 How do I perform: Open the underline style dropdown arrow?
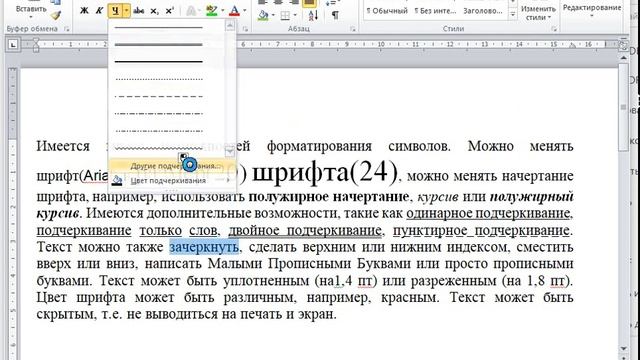click(x=126, y=11)
